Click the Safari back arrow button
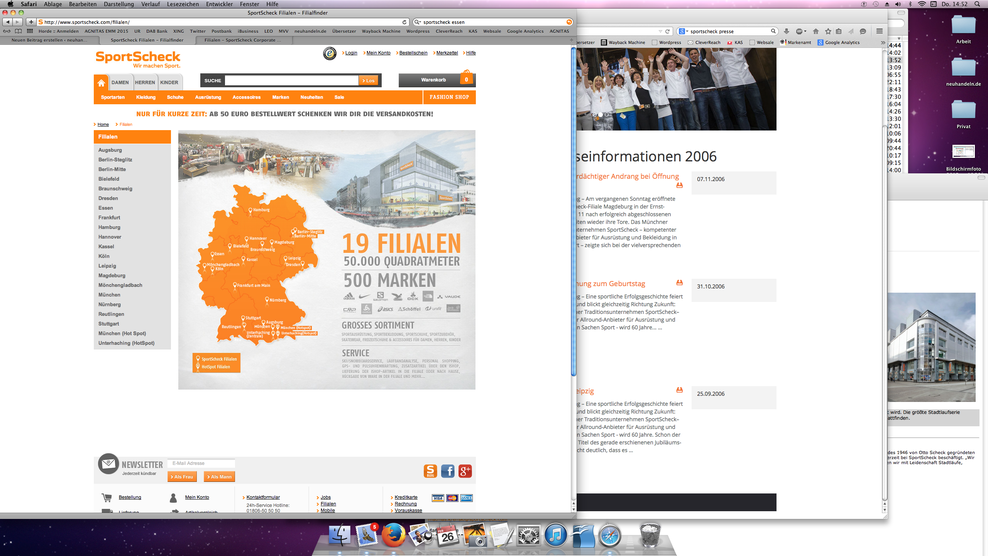988x556 pixels. [8, 22]
